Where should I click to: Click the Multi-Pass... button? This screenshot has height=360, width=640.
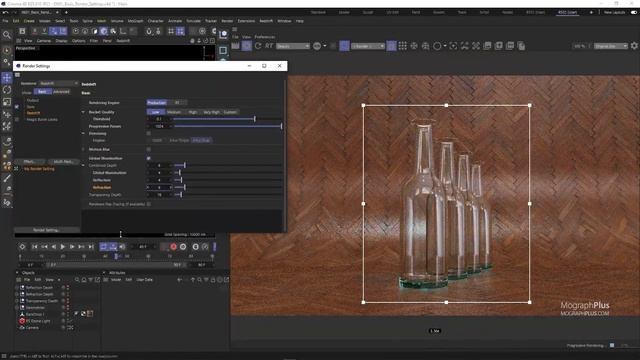(x=63, y=162)
